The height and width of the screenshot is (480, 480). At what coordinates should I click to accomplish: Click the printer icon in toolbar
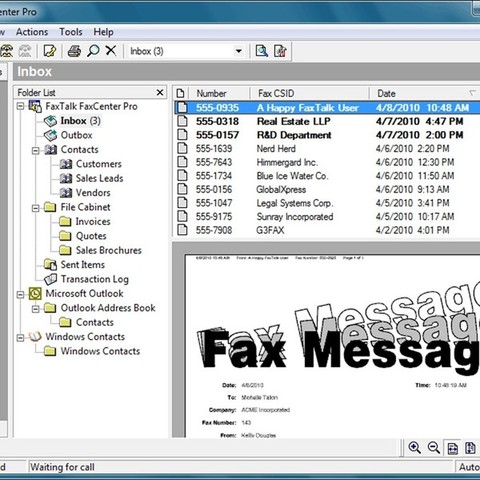coord(74,51)
